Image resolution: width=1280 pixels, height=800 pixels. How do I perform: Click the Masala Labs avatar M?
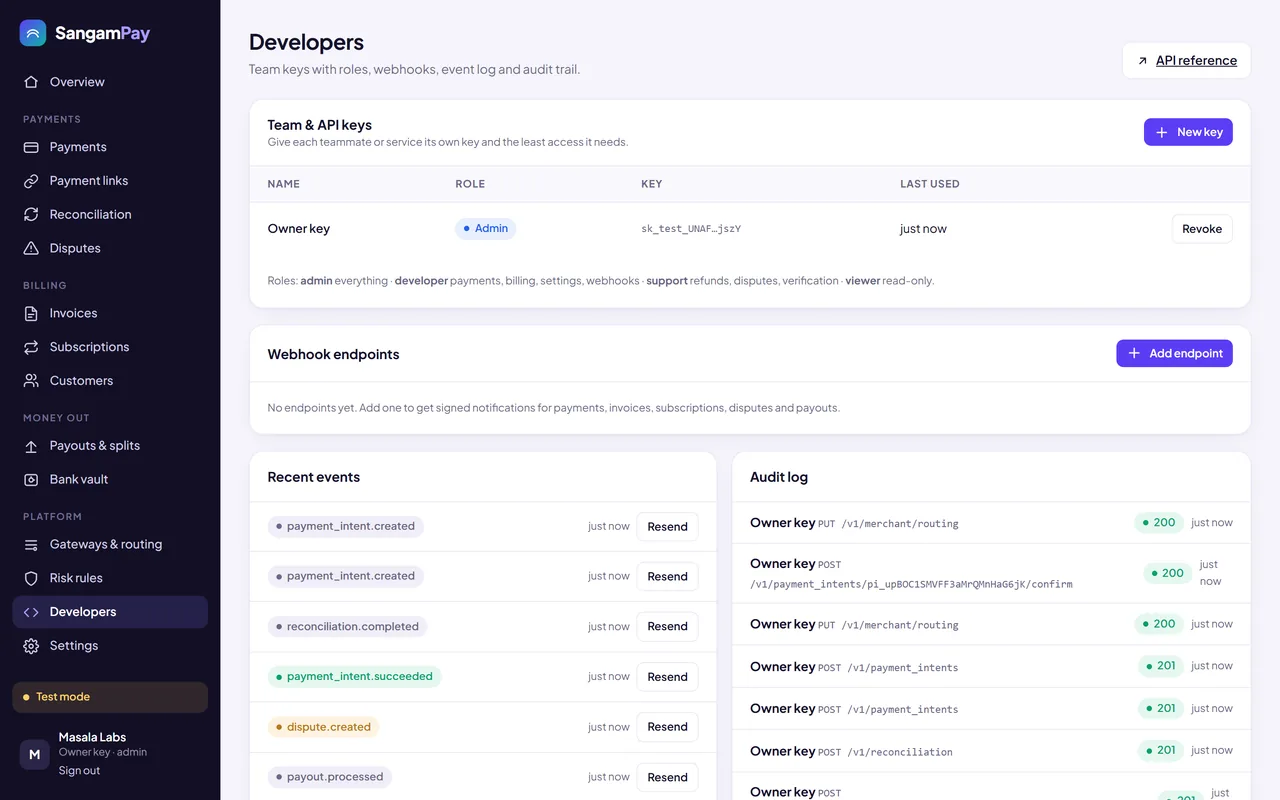34,754
